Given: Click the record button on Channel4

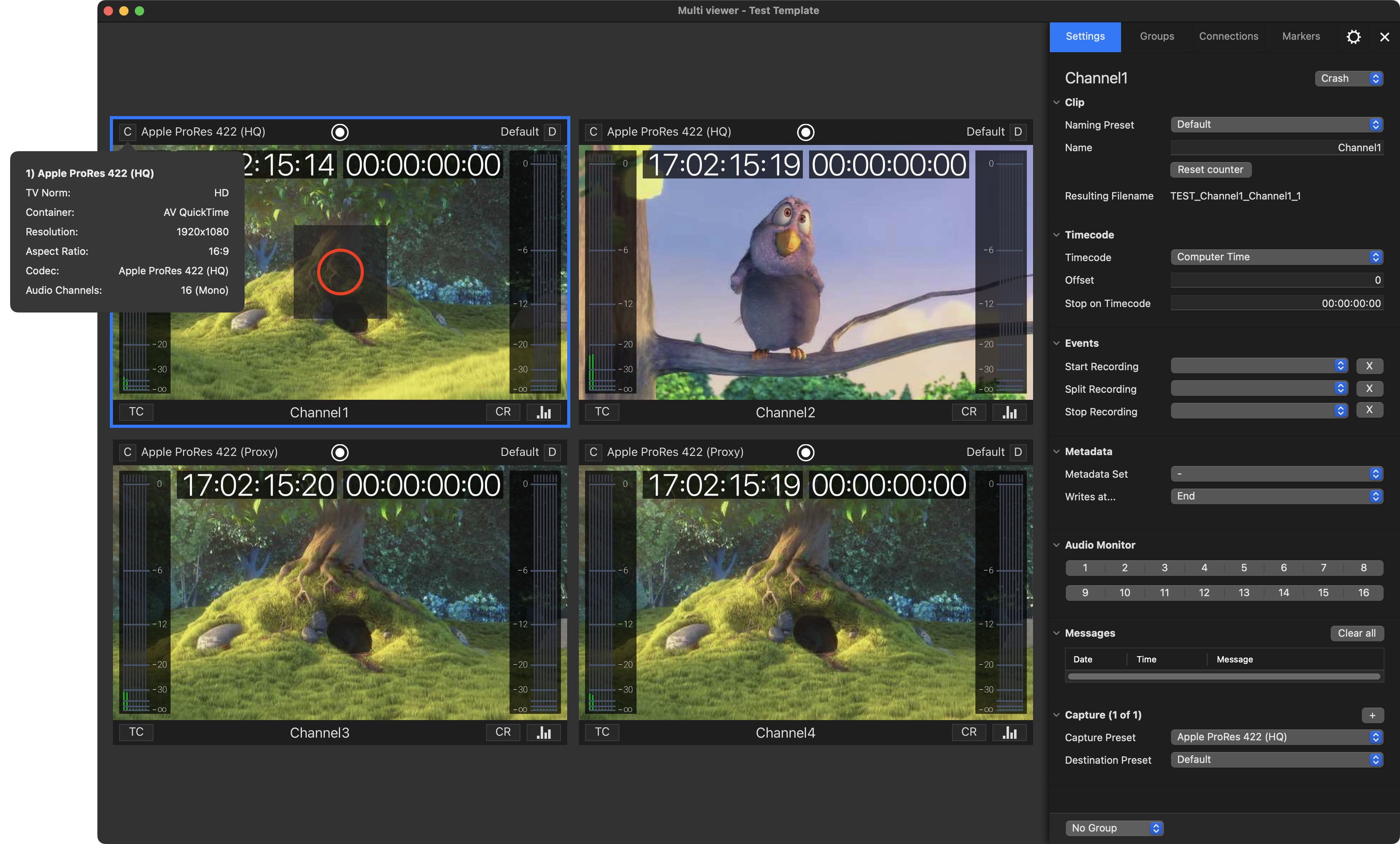Looking at the screenshot, I should coord(805,452).
